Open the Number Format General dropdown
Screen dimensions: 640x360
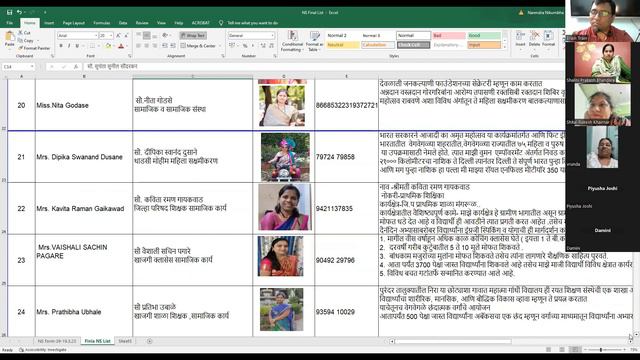272,36
